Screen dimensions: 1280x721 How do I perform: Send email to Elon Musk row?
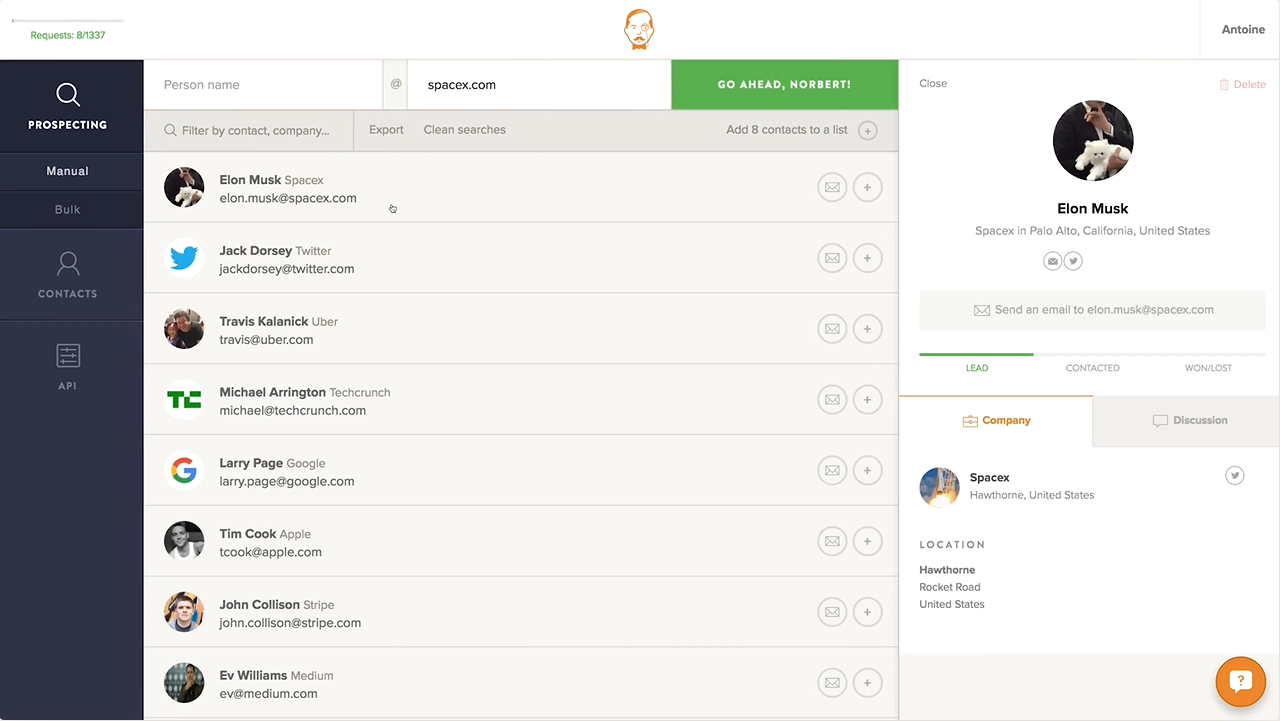pyautogui.click(x=832, y=187)
